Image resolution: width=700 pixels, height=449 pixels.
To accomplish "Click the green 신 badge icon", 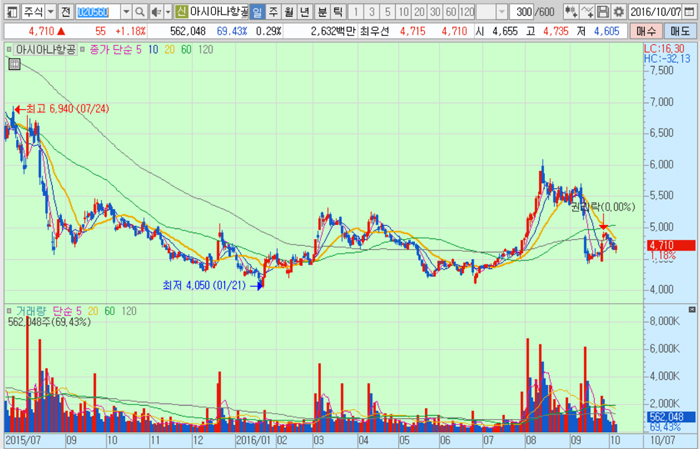I will (x=181, y=12).
